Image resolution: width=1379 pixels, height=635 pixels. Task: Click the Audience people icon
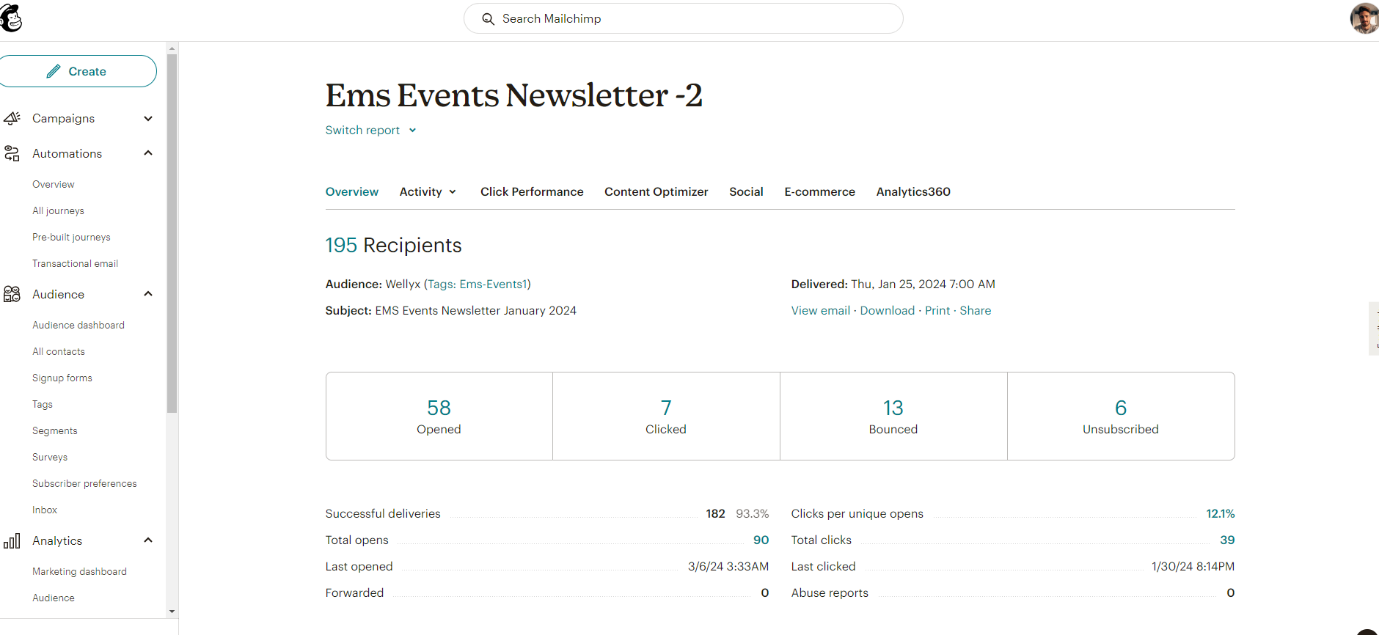tap(12, 294)
